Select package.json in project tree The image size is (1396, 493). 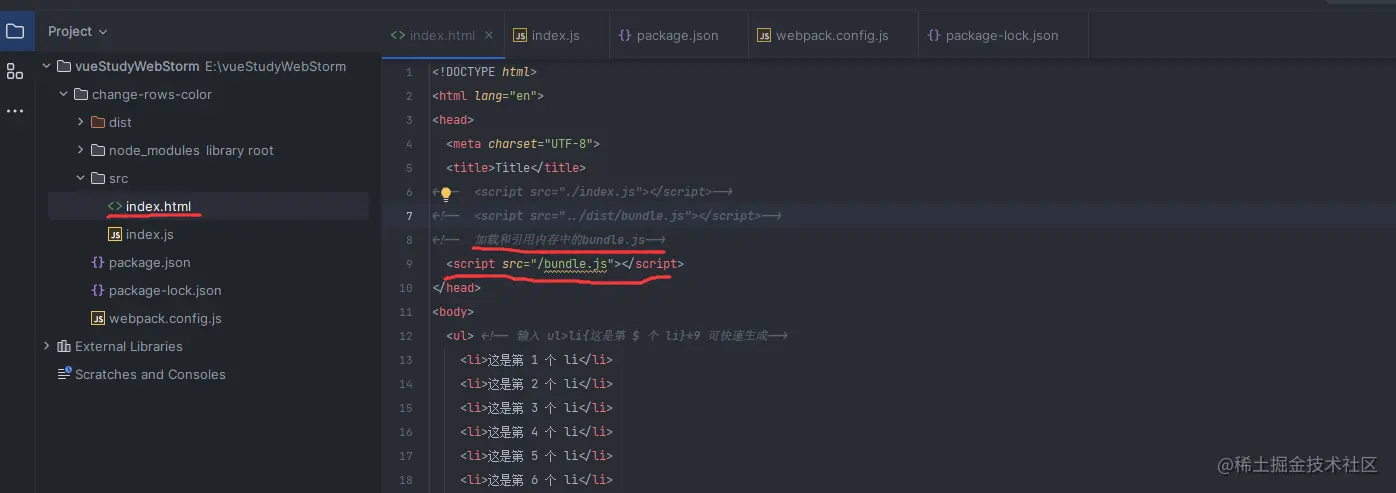point(149,262)
